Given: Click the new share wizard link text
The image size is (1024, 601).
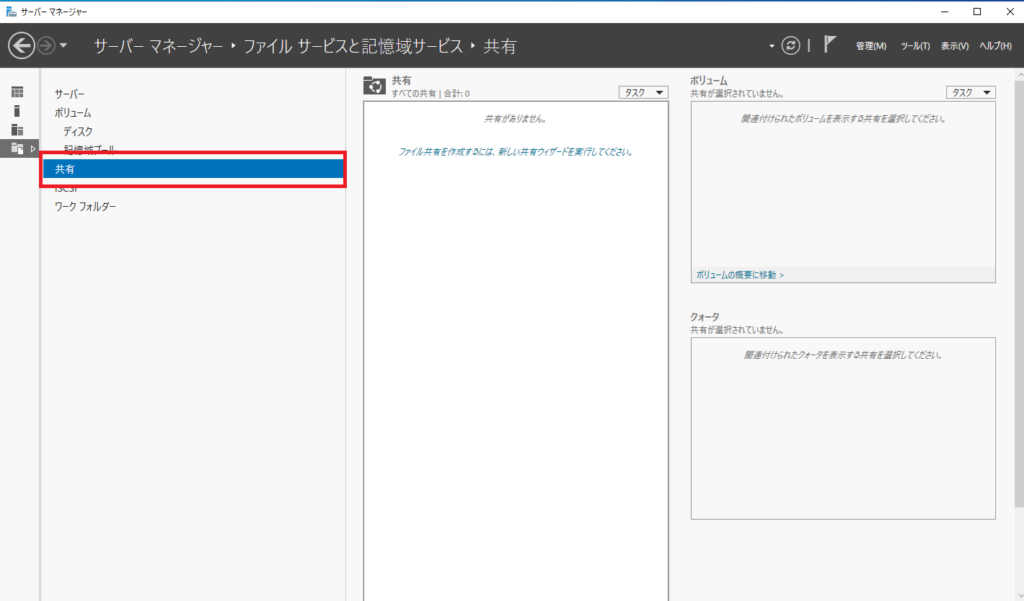Looking at the screenshot, I should [515, 152].
